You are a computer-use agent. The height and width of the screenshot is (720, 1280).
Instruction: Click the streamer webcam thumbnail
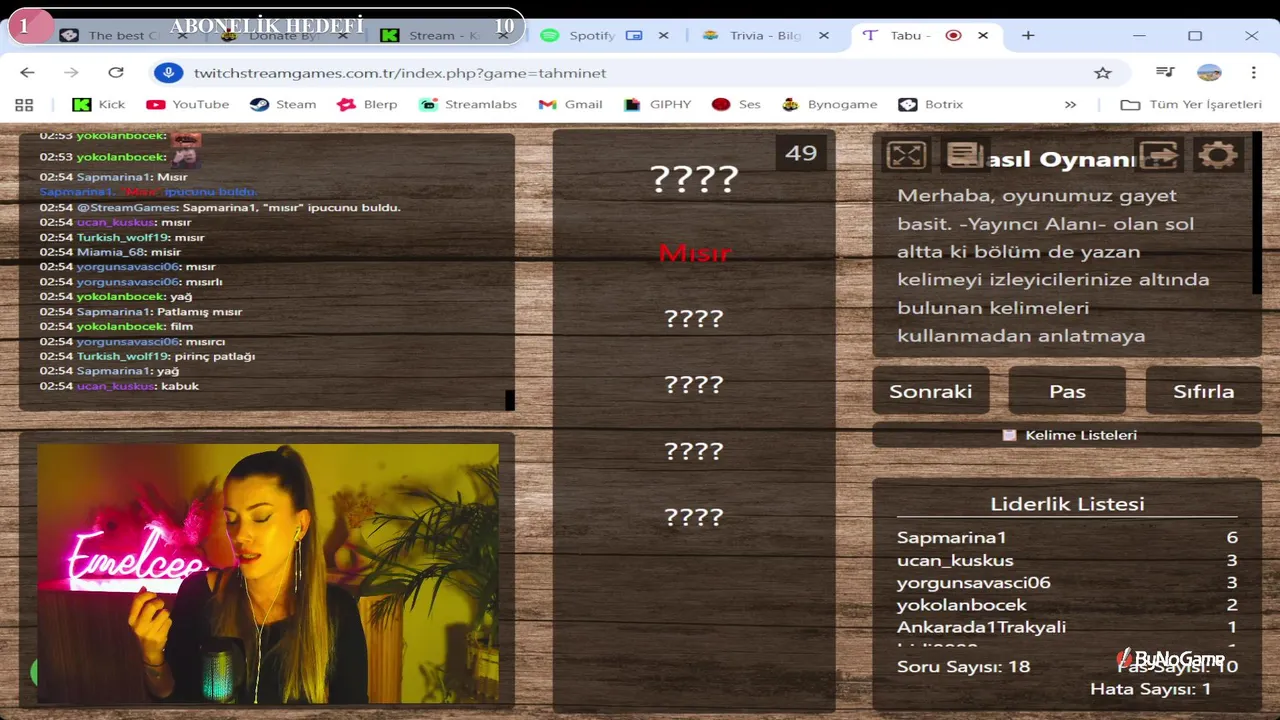[x=268, y=573]
